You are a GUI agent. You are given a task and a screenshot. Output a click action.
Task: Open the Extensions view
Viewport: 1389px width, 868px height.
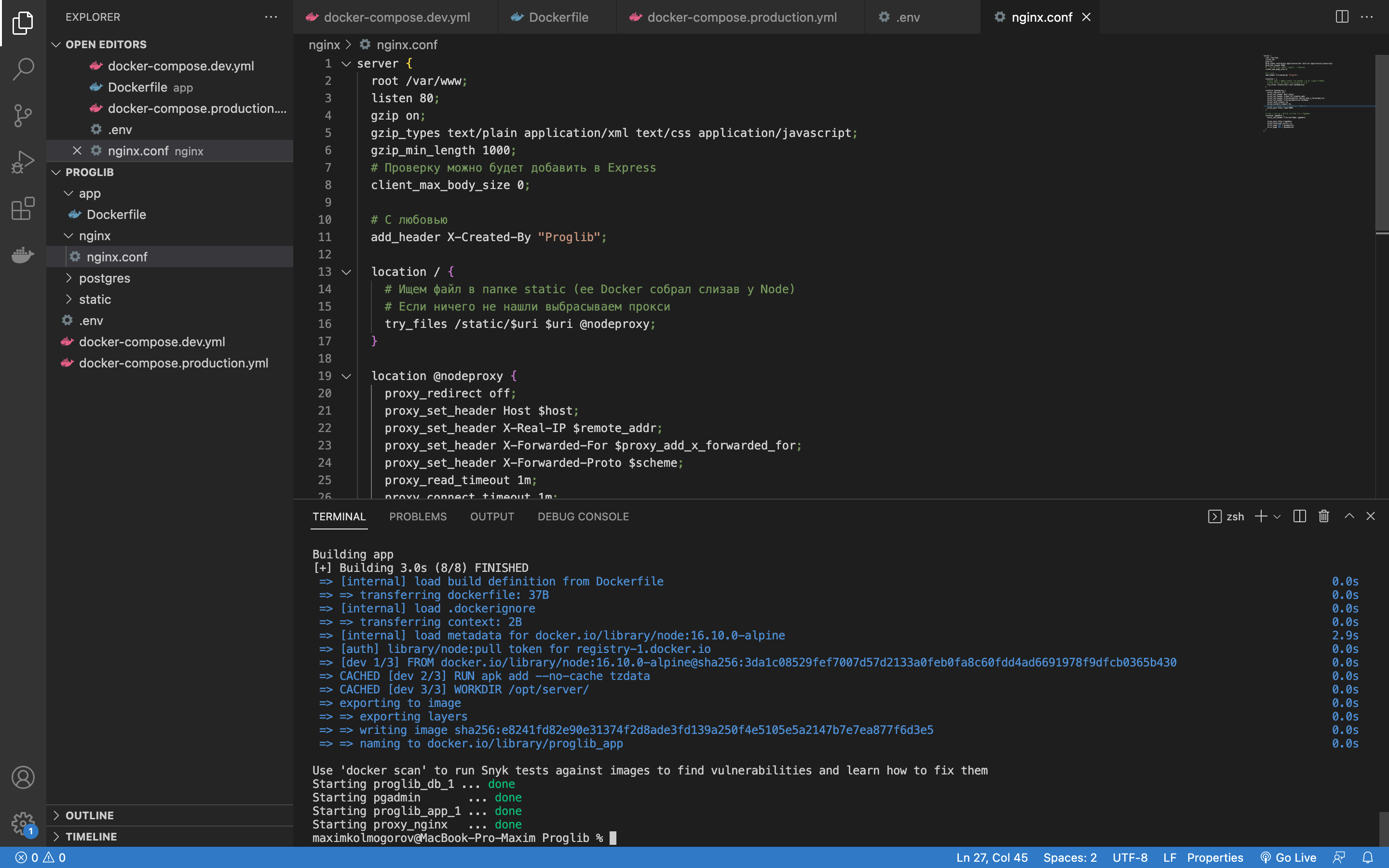tap(23, 208)
